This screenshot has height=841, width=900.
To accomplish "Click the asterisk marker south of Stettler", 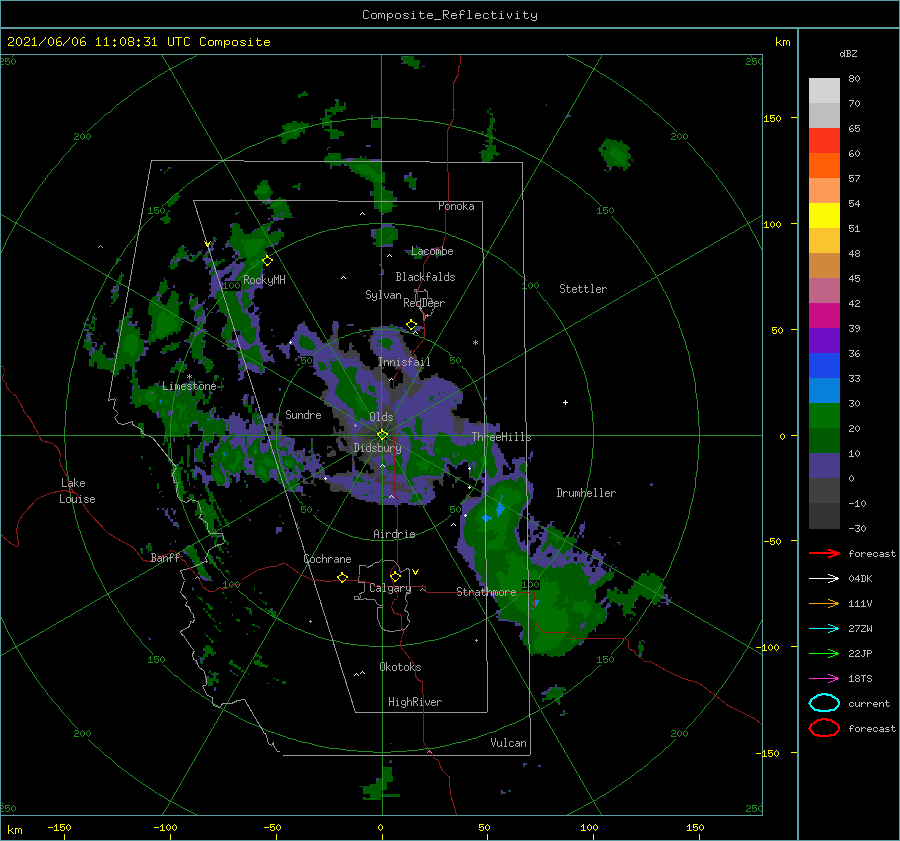I will click(x=475, y=343).
